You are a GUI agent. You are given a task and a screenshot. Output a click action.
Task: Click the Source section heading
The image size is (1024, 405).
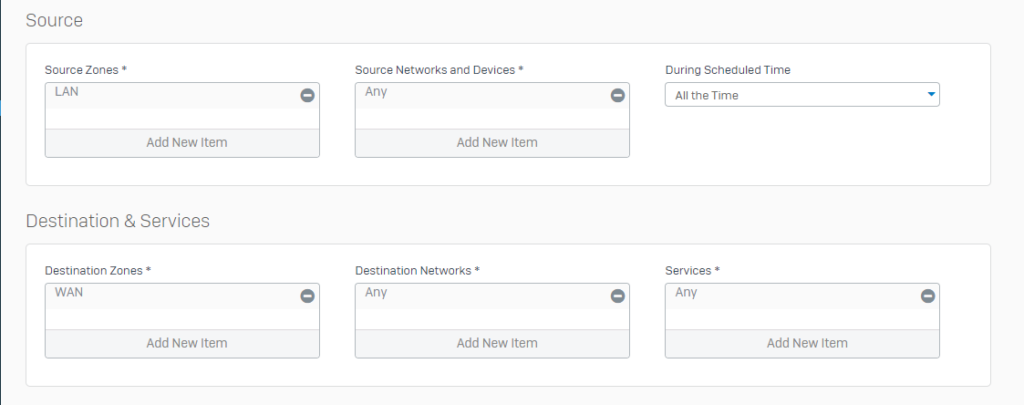[x=54, y=20]
